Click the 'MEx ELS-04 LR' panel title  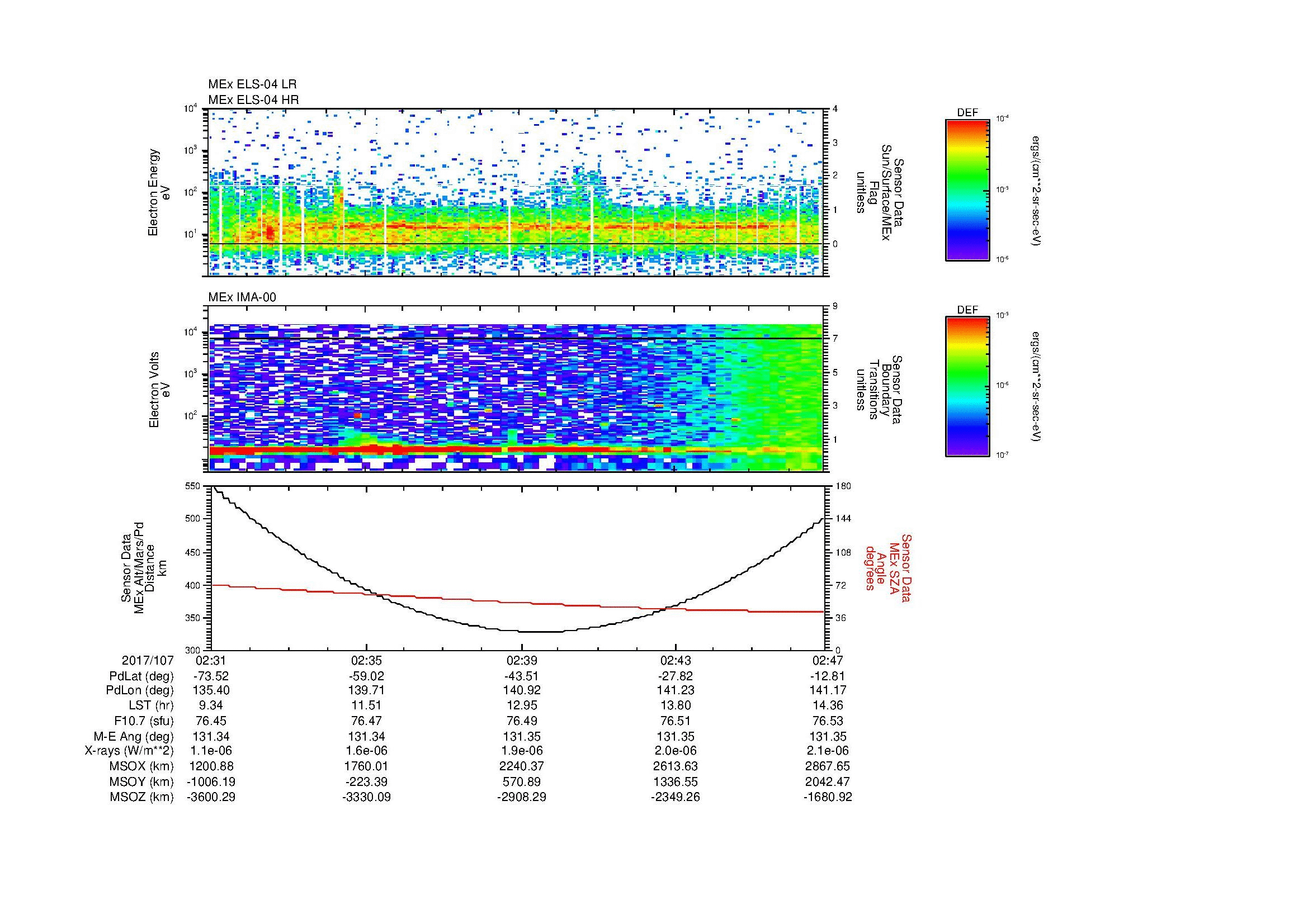(x=252, y=84)
